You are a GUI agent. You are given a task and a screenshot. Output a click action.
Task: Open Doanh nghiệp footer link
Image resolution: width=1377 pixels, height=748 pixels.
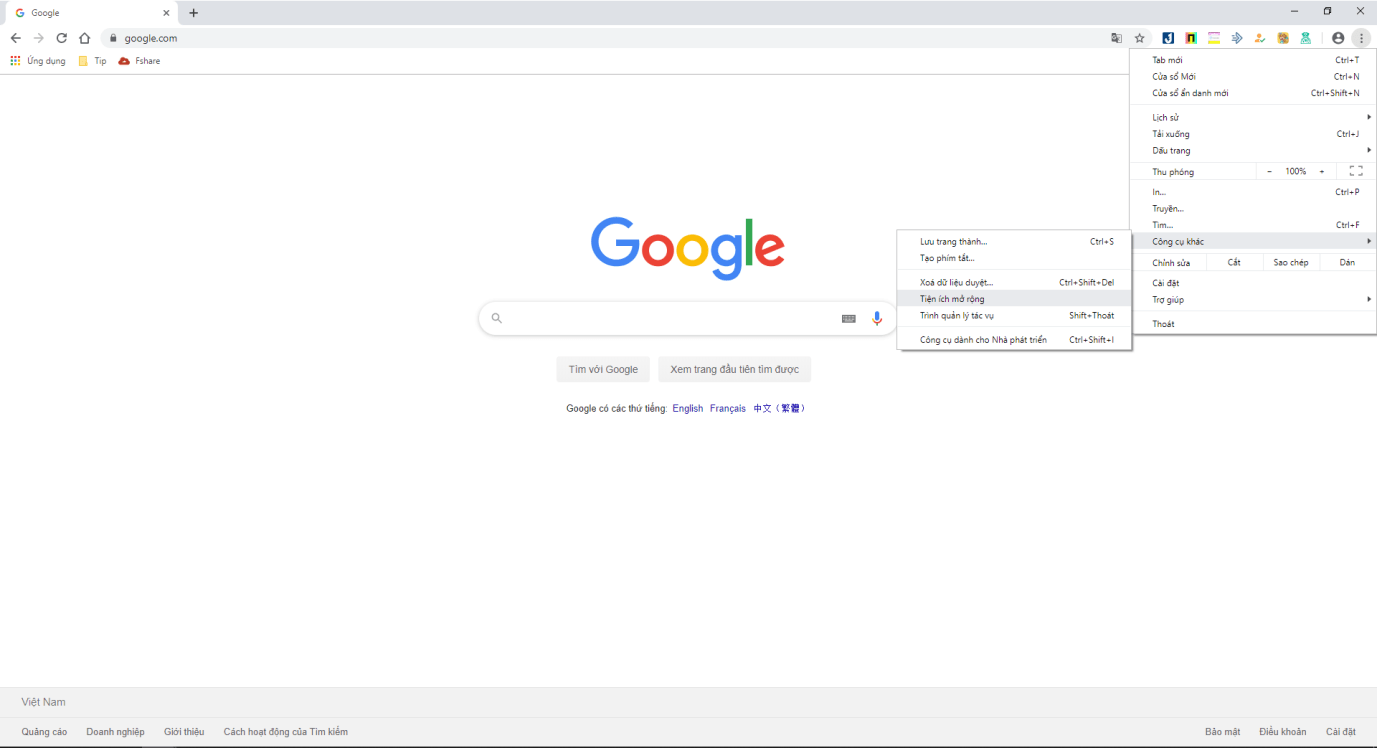(115, 732)
